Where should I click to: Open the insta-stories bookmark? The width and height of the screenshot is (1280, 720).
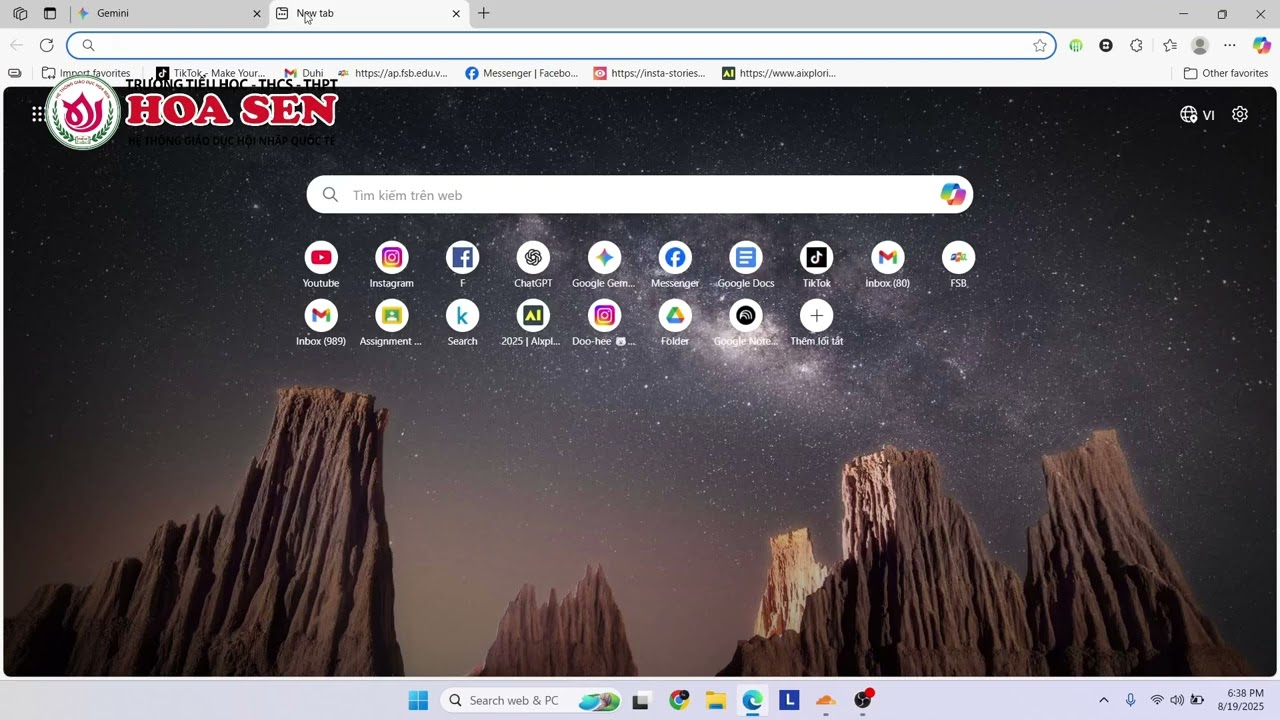(x=649, y=73)
